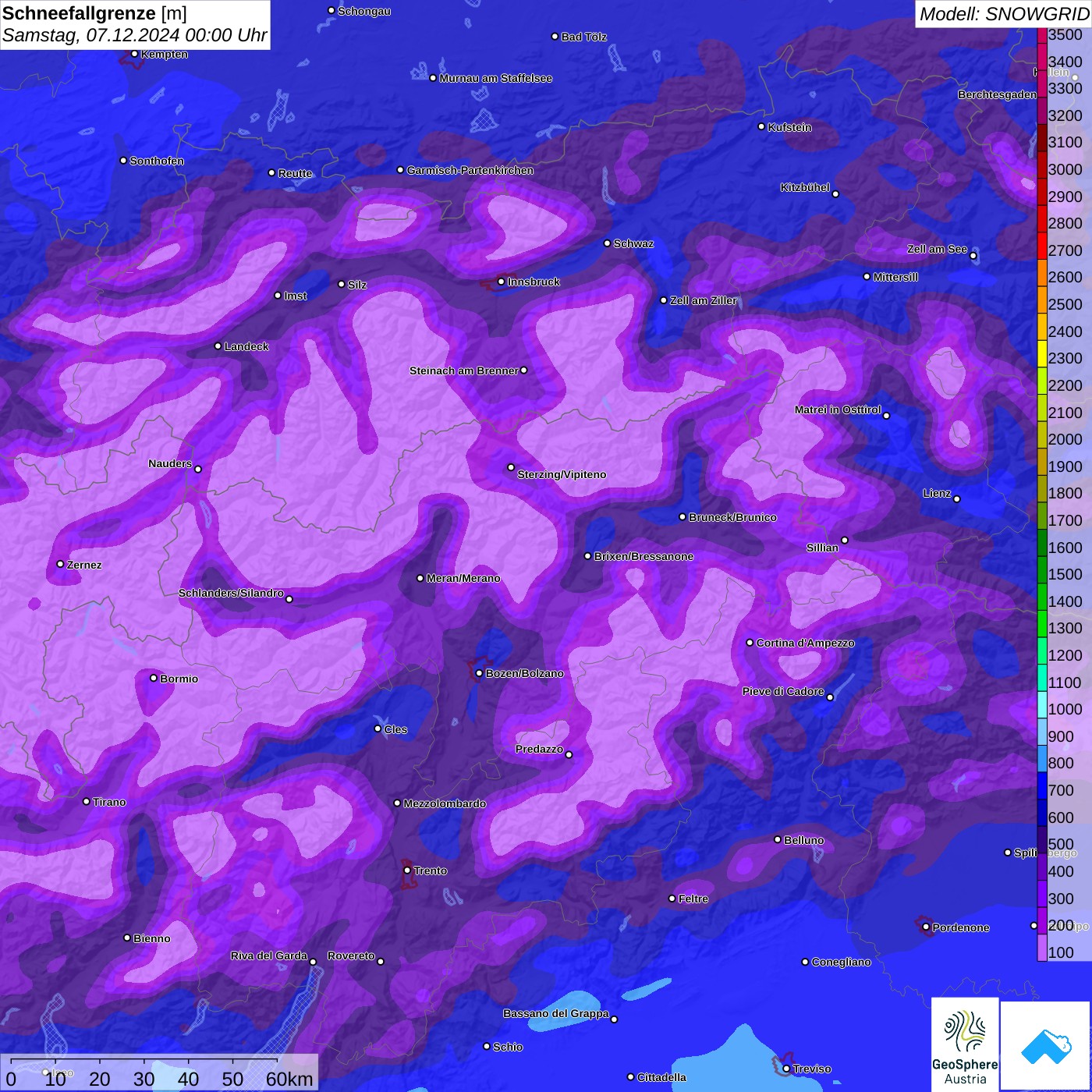This screenshot has height=1092, width=1092.
Task: Click the Bienno label
Action: (151, 938)
